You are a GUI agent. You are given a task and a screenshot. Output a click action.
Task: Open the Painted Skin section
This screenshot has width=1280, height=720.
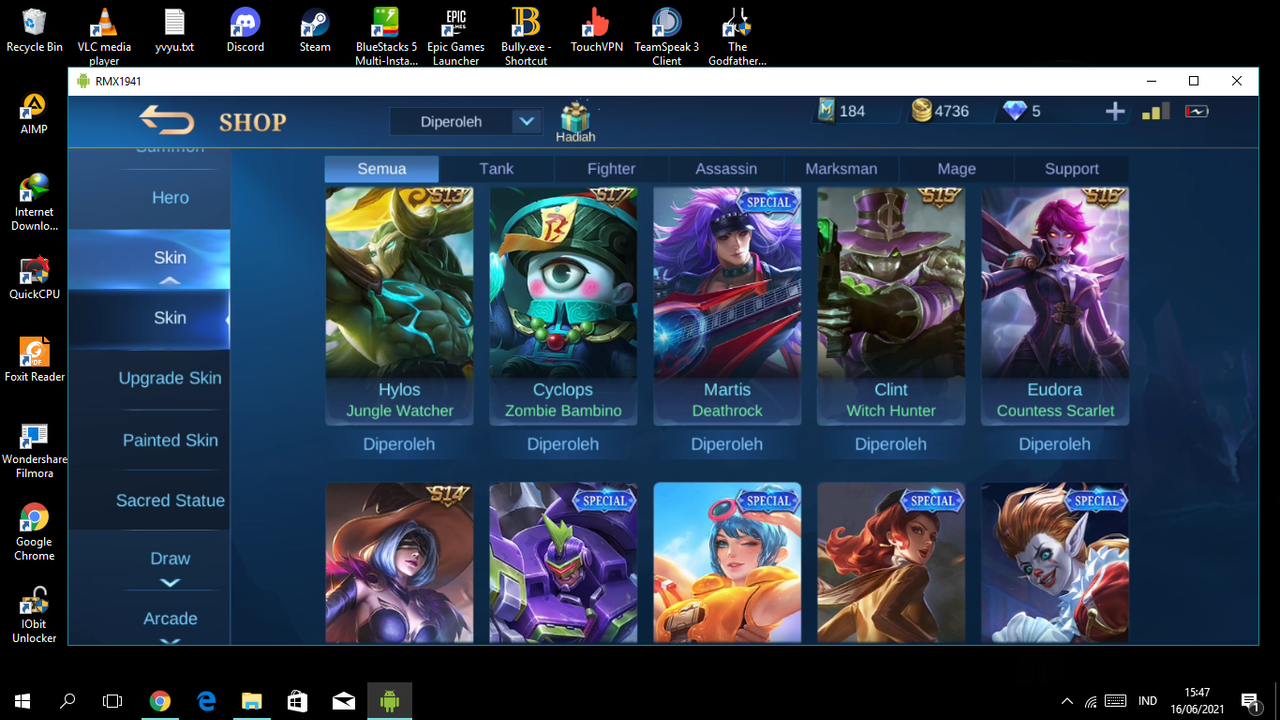click(149, 440)
